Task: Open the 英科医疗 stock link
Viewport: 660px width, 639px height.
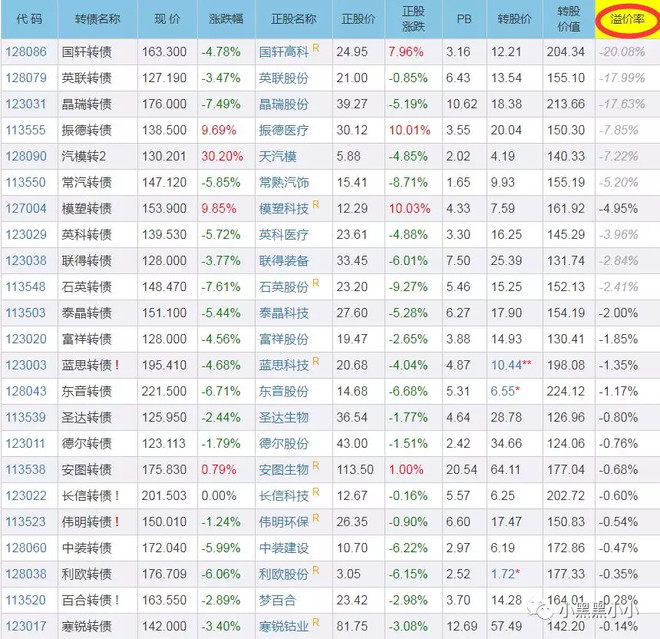Action: coord(284,234)
